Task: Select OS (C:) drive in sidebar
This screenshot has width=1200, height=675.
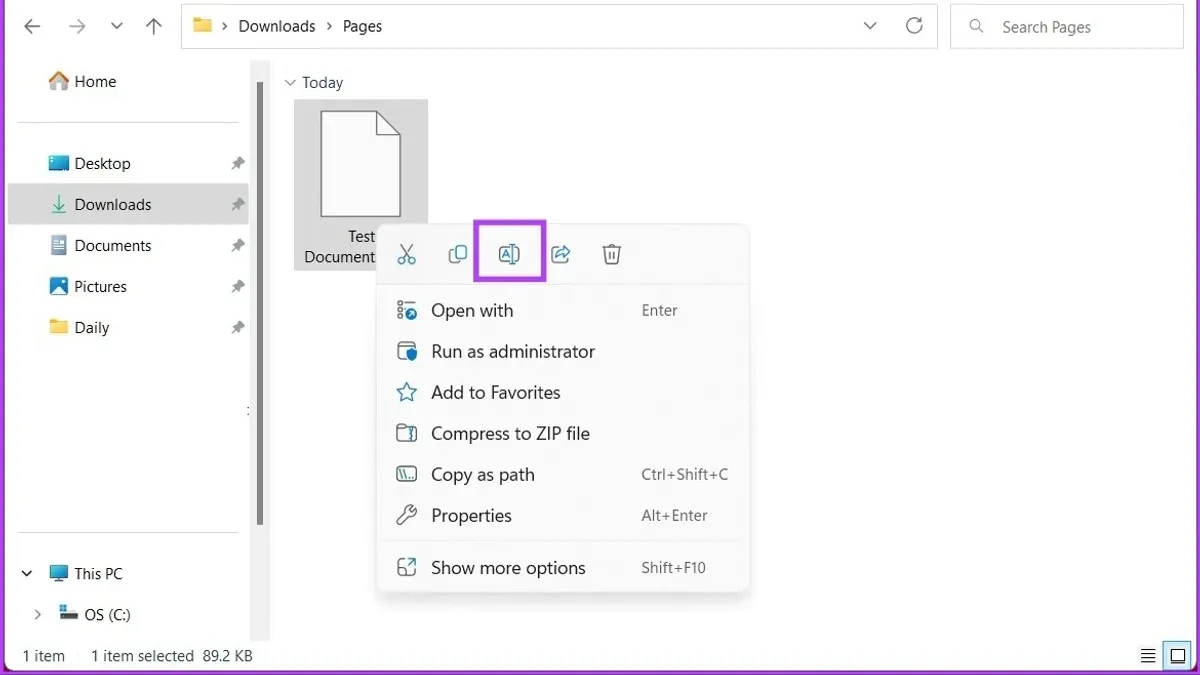Action: point(94,615)
